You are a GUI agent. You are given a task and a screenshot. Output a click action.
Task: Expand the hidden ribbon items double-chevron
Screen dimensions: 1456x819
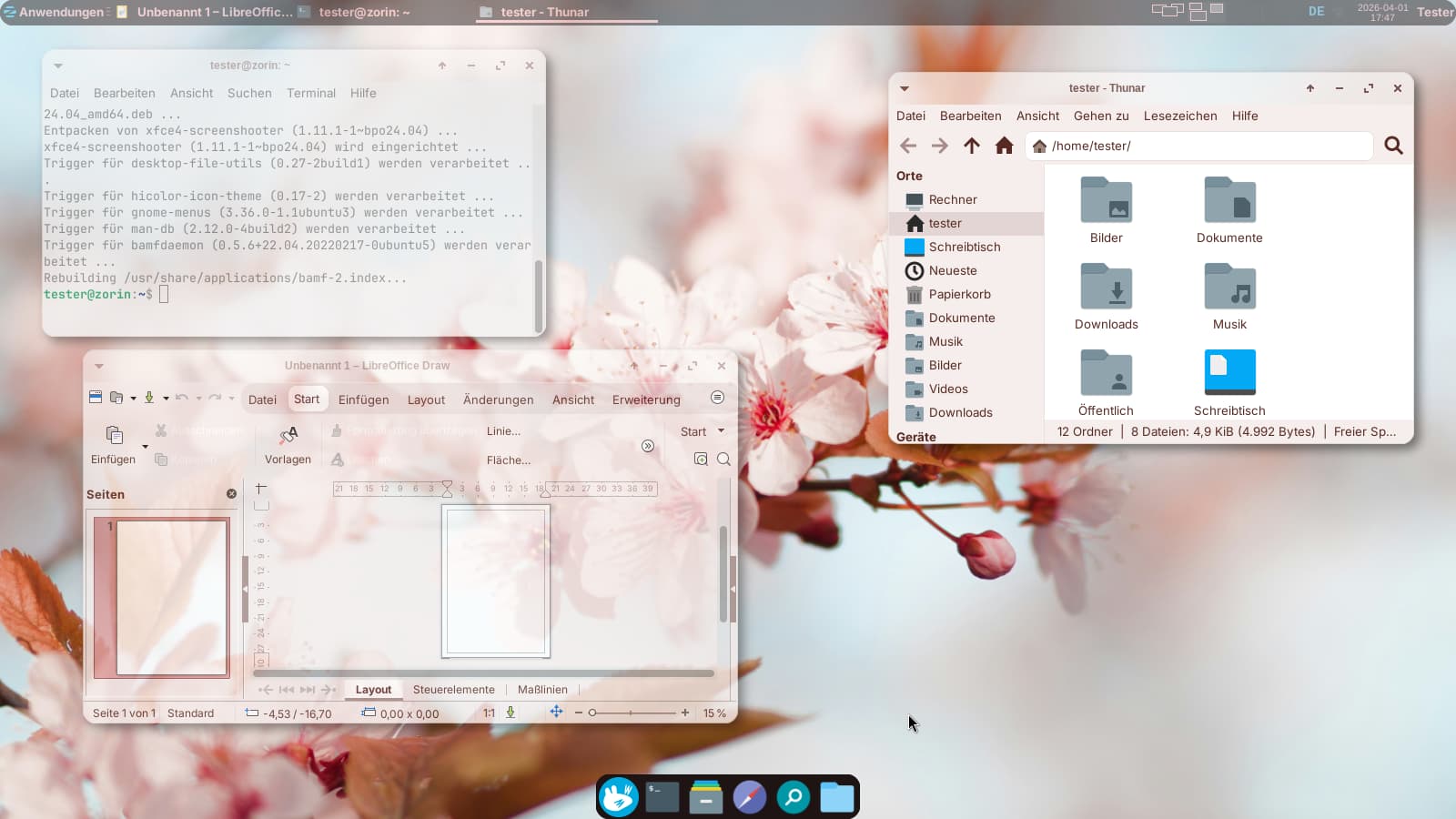coord(648,446)
